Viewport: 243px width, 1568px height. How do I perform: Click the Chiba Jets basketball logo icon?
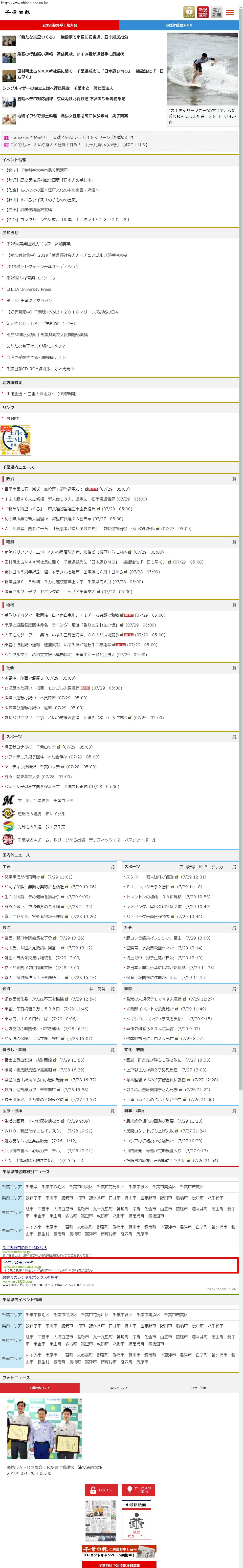(x=8, y=839)
